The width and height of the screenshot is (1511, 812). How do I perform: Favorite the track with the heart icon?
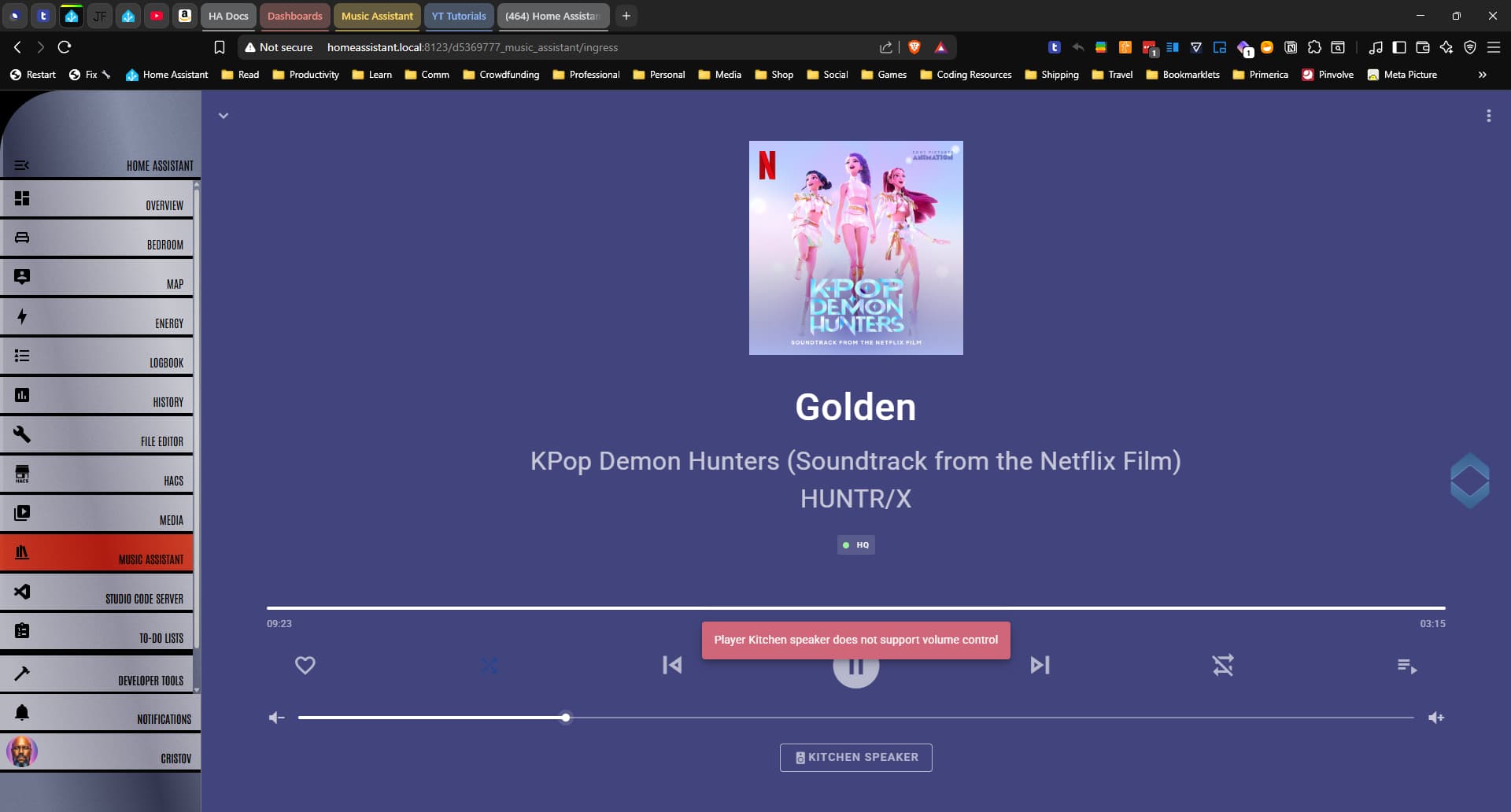pos(305,666)
